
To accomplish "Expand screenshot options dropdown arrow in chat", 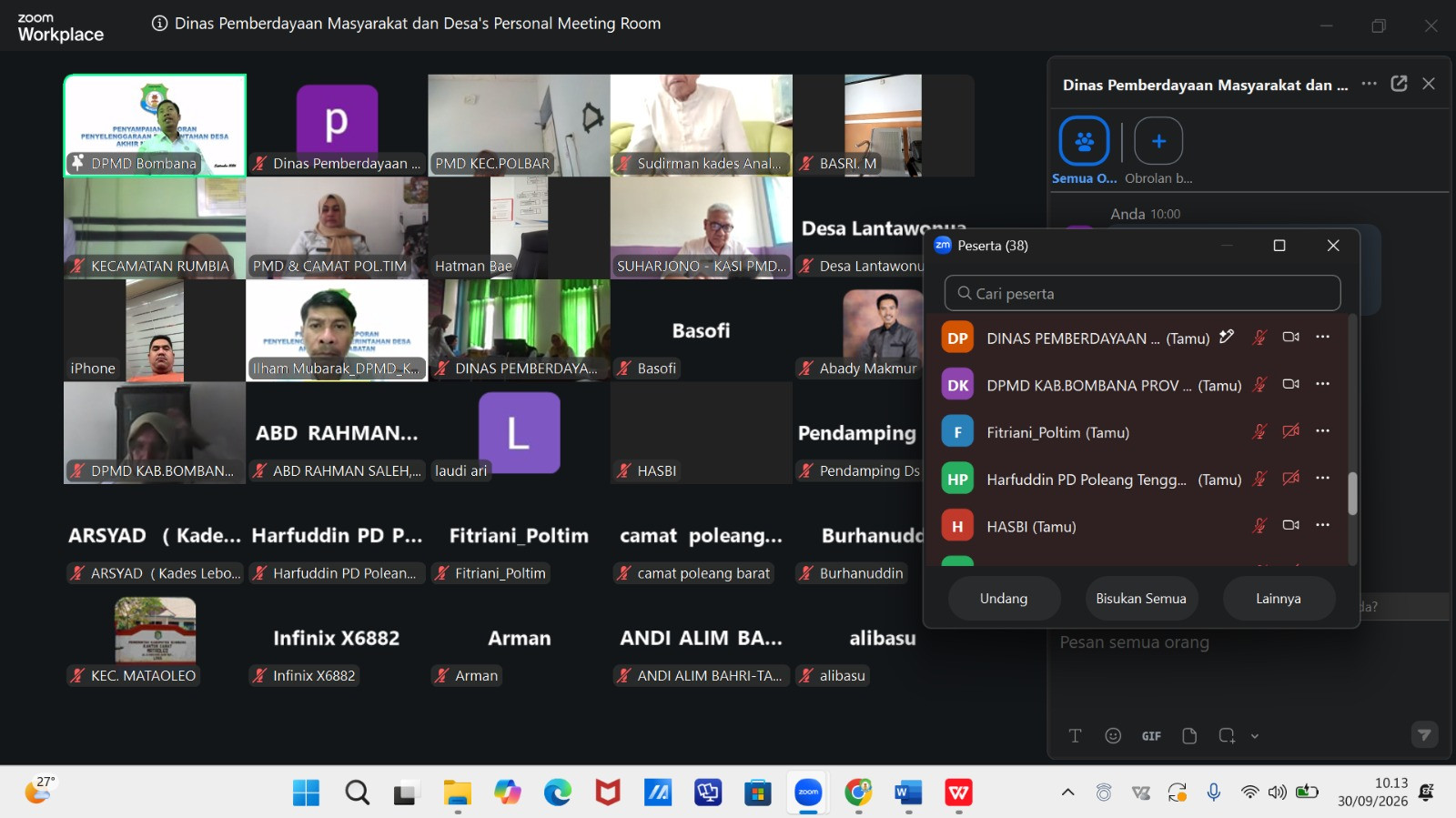I will click(x=1254, y=736).
